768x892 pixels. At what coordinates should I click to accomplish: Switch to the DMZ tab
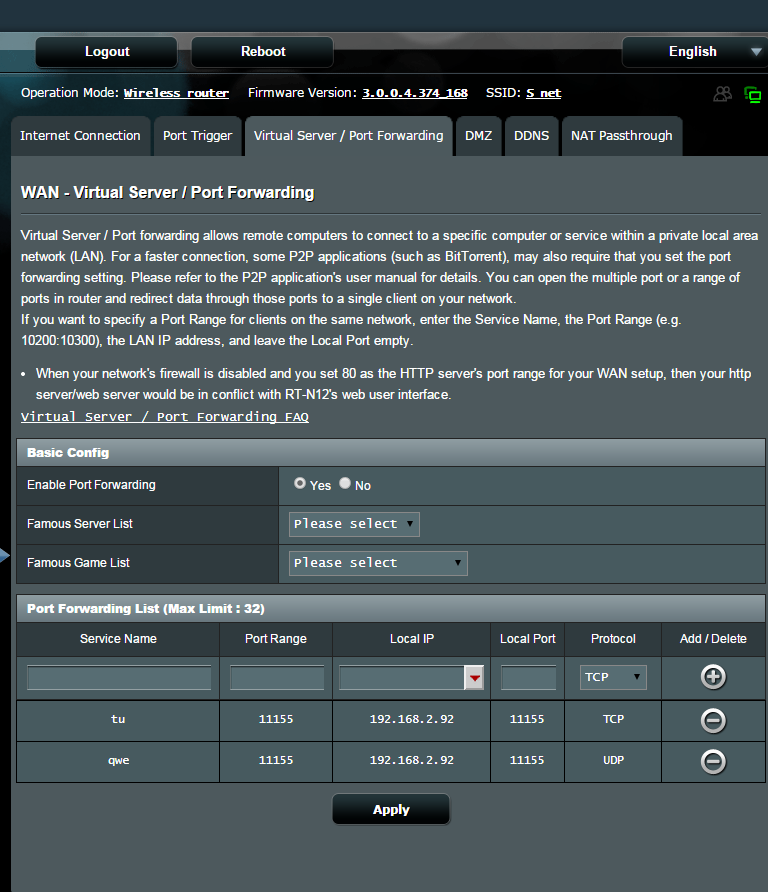(478, 136)
